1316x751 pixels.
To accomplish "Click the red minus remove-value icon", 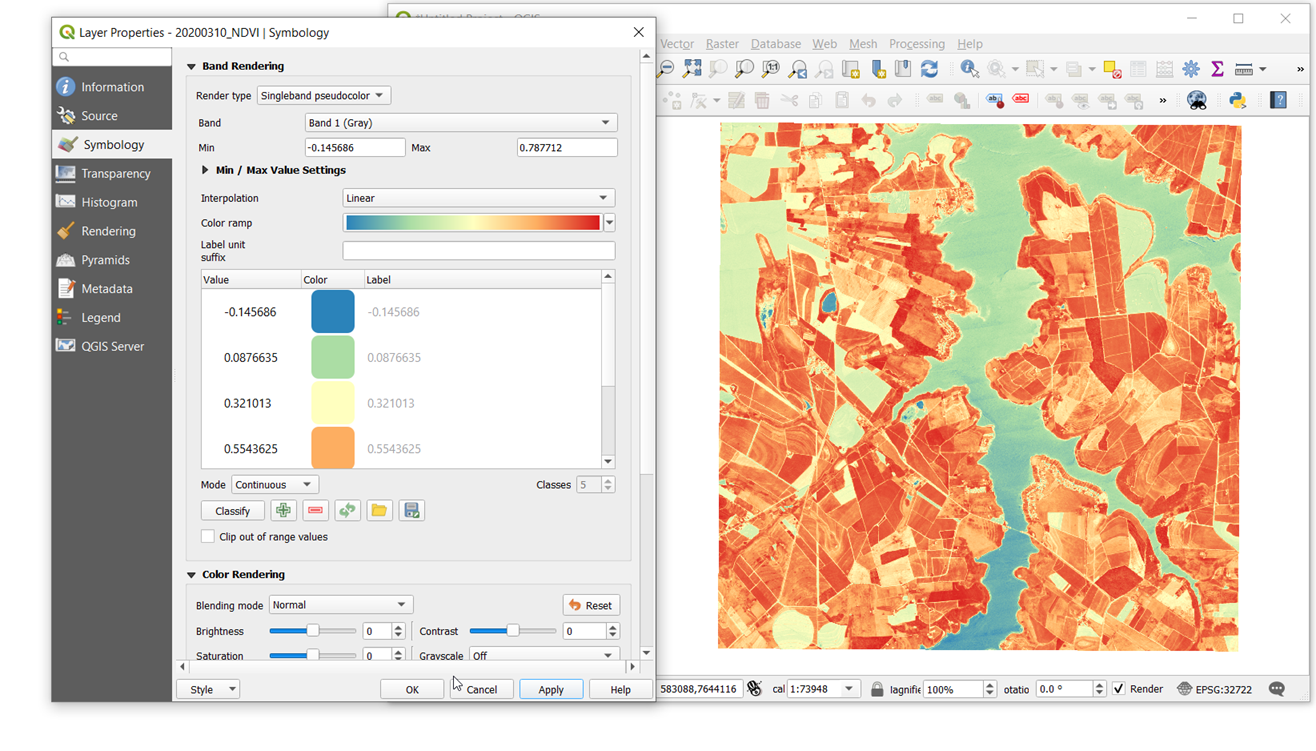I will pyautogui.click(x=315, y=510).
